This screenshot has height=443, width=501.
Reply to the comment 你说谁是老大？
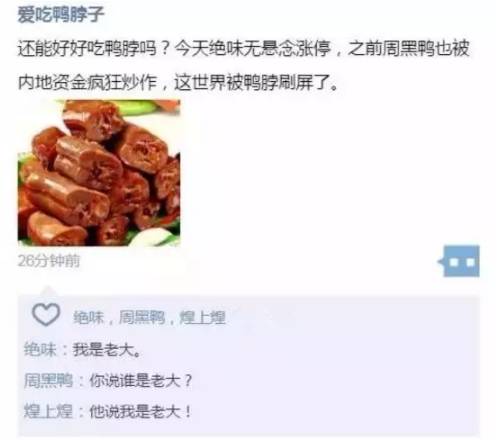pos(141,380)
